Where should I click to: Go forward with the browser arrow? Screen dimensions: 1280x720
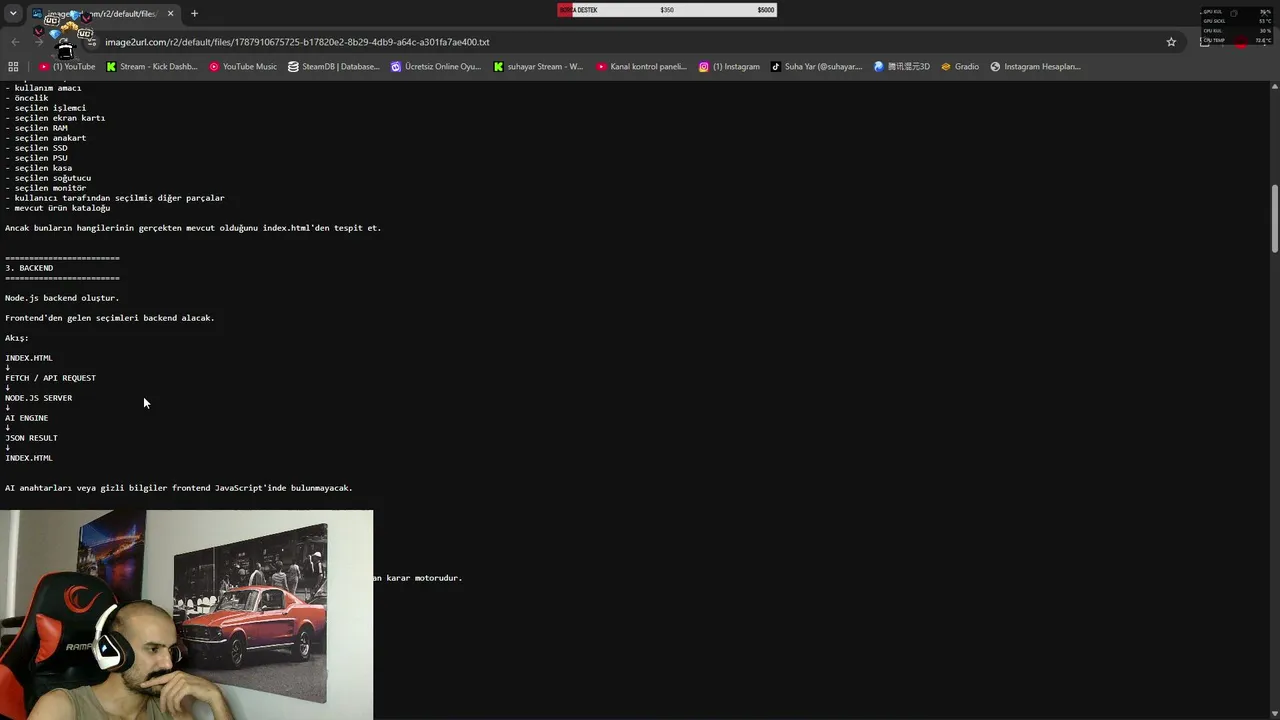(x=39, y=42)
